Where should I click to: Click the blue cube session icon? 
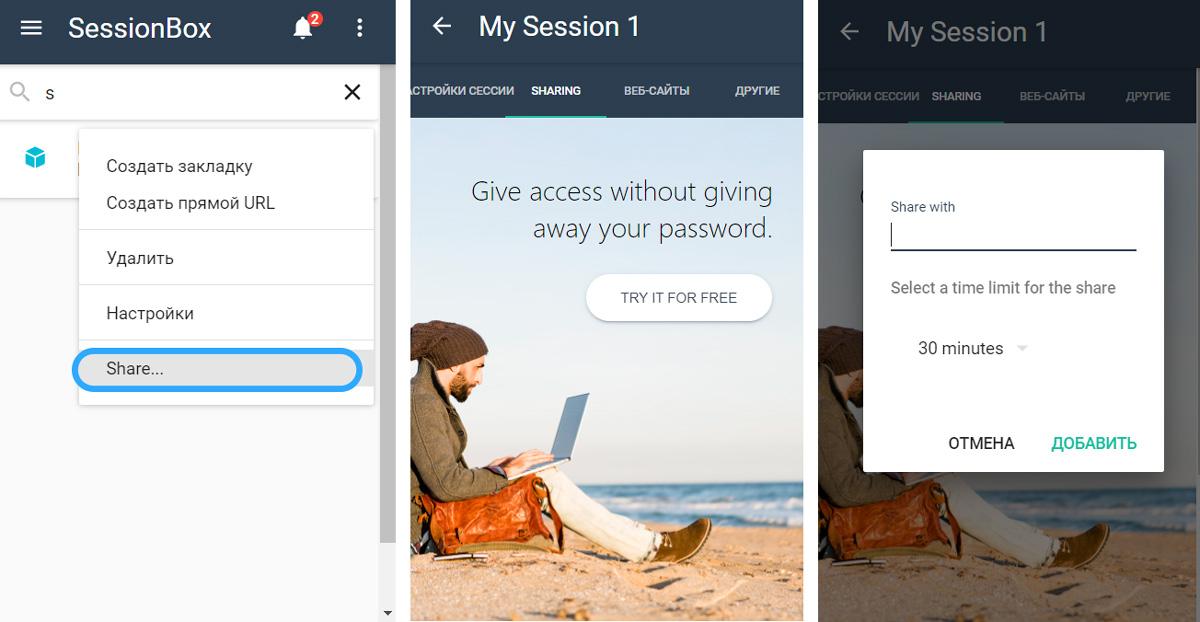[35, 157]
